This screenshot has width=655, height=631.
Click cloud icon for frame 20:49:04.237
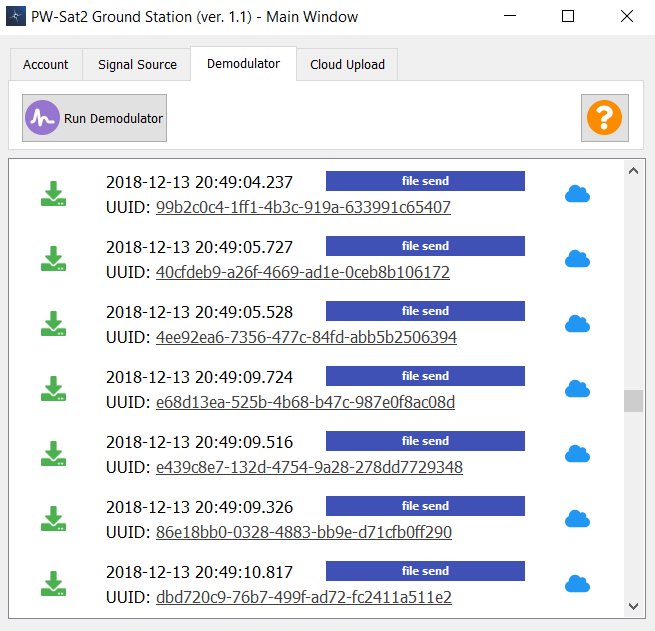click(577, 194)
